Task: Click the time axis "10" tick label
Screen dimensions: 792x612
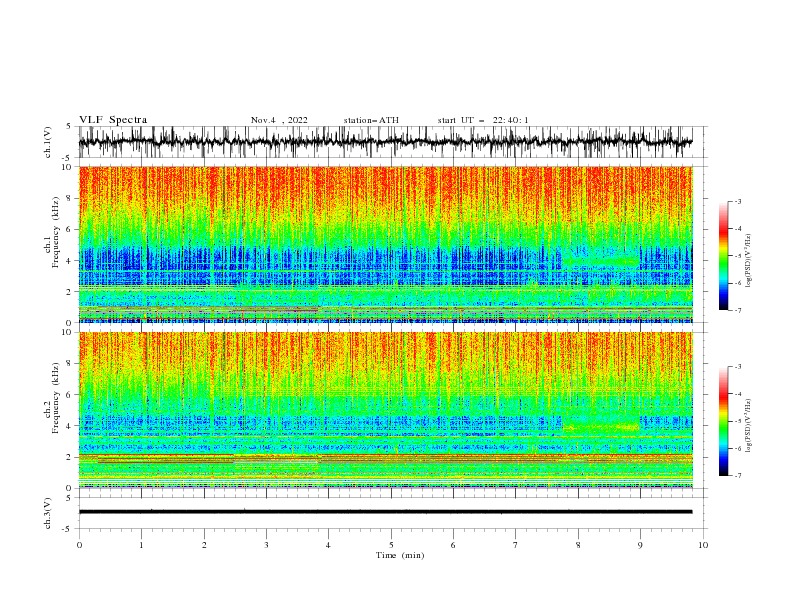Action: pyautogui.click(x=703, y=545)
